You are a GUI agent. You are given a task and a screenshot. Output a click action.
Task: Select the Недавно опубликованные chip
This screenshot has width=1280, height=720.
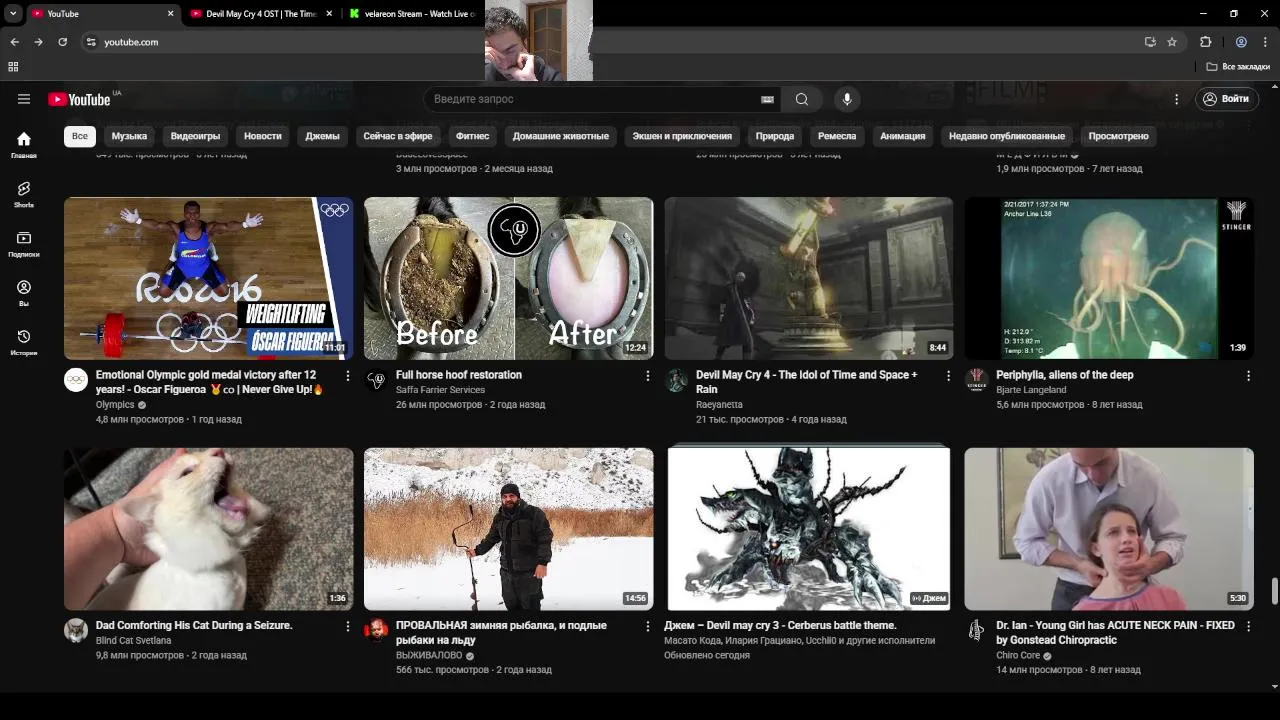[1007, 136]
